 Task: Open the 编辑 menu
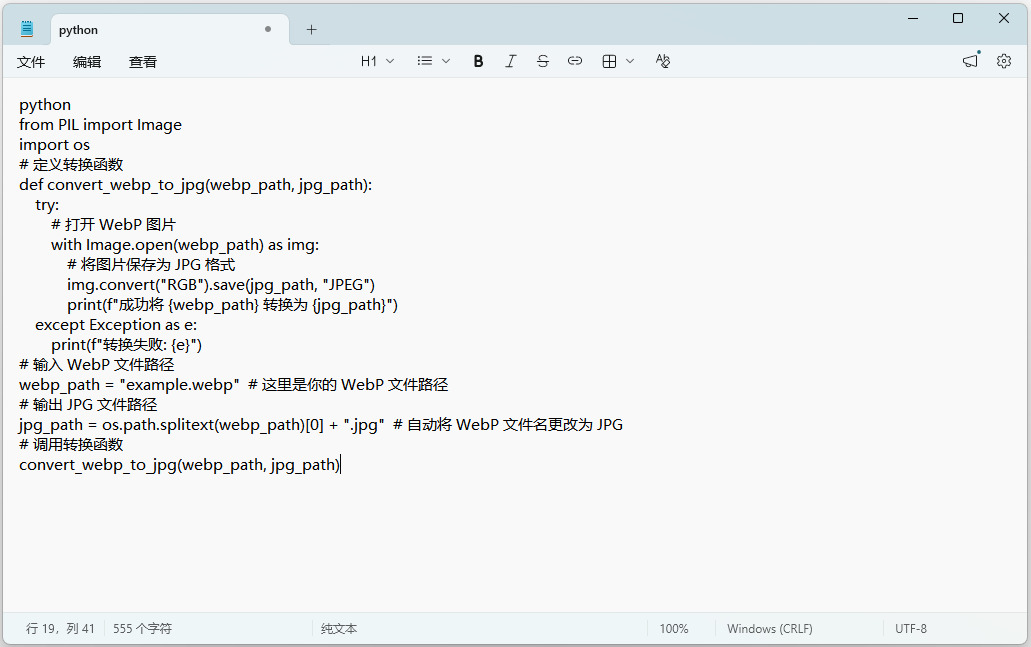[87, 62]
